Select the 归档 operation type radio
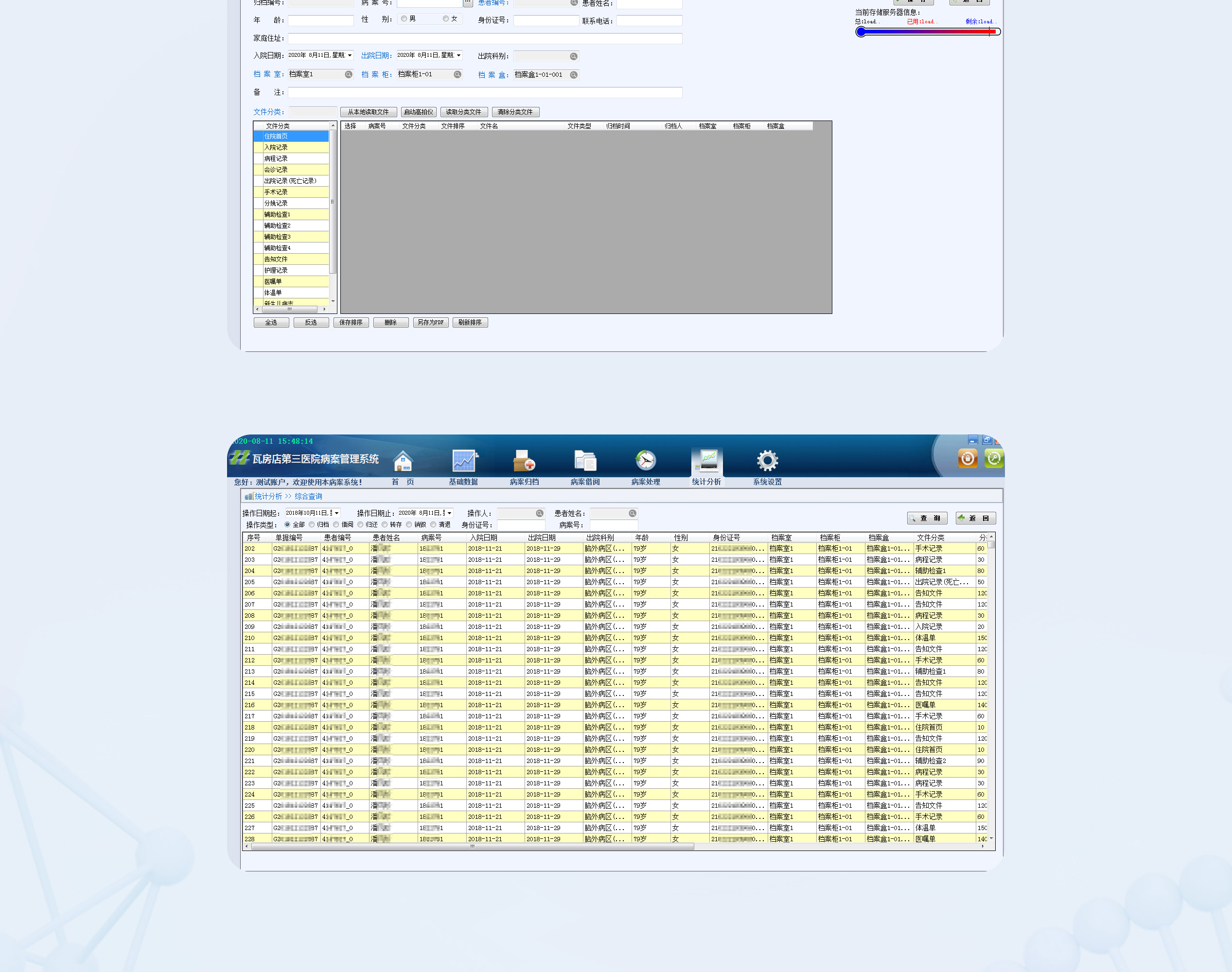The height and width of the screenshot is (972, 1232). pyautogui.click(x=312, y=525)
